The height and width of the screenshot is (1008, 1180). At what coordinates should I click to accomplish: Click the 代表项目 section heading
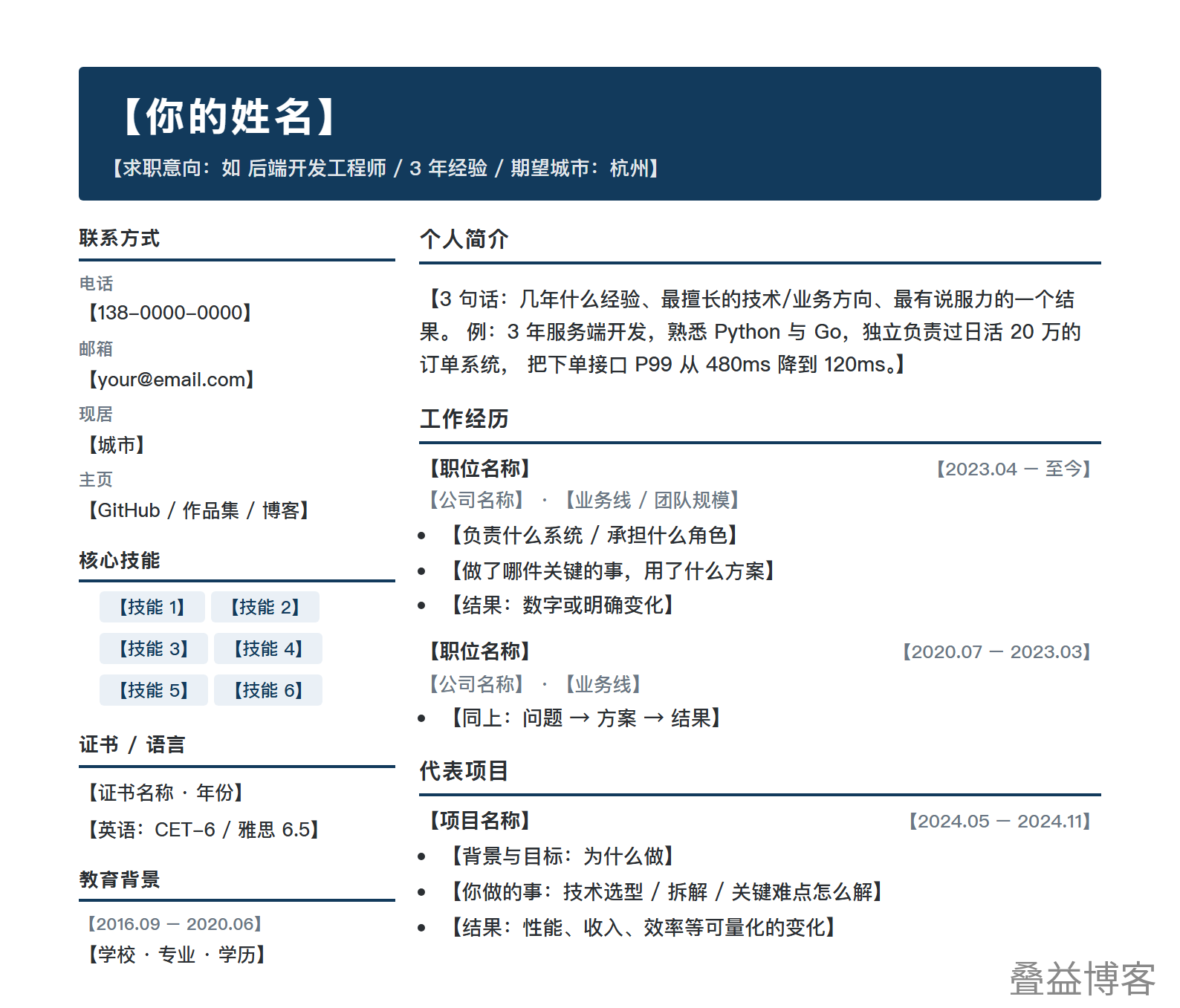[464, 771]
